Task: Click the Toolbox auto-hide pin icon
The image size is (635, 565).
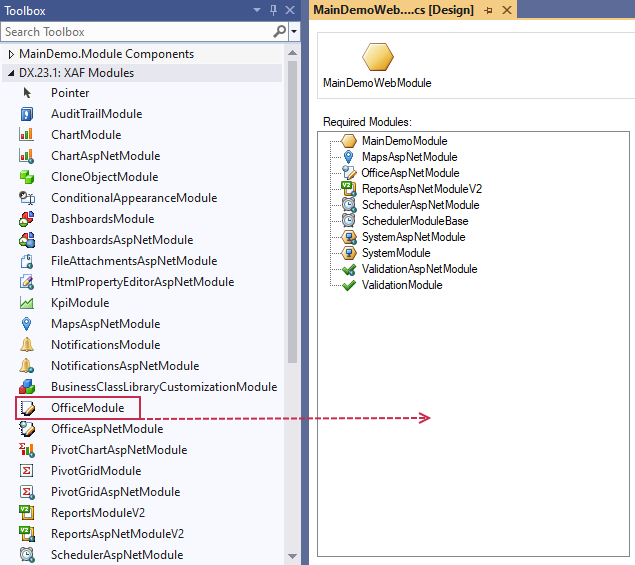Action: 273,10
